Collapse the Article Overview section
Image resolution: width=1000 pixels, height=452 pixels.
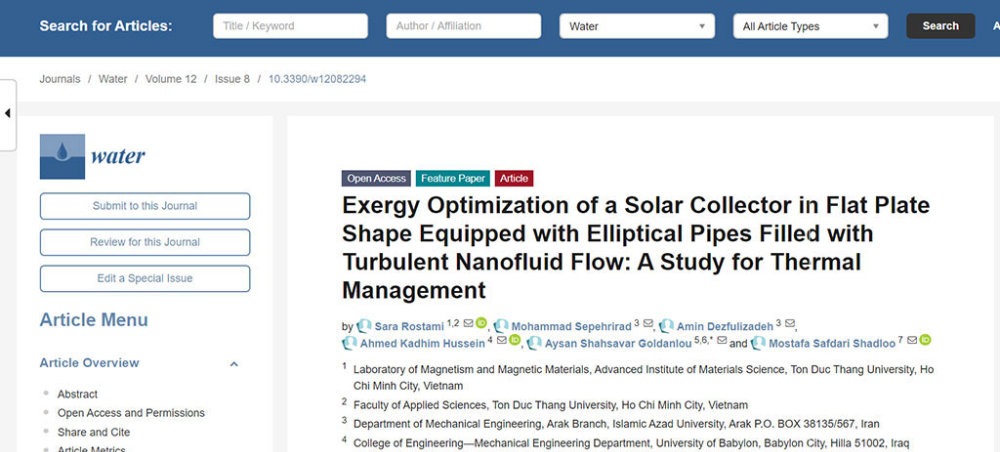click(234, 363)
